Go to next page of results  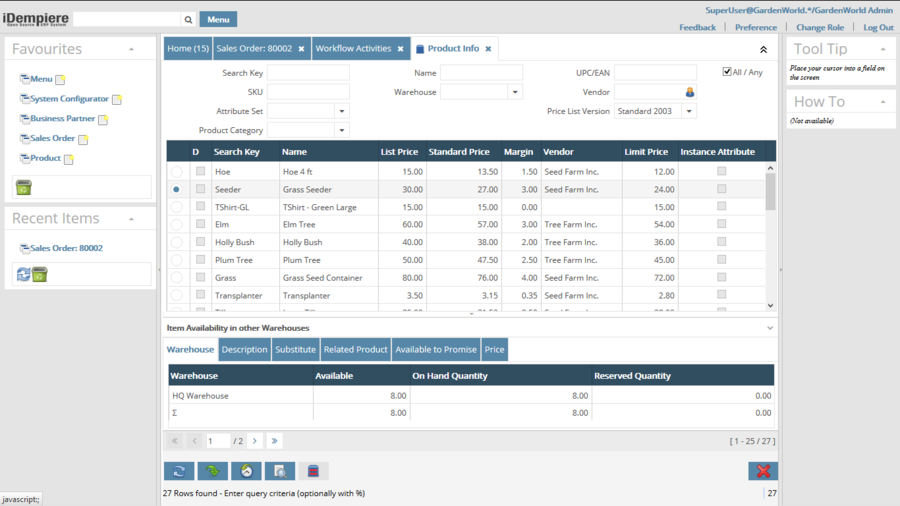pos(255,441)
